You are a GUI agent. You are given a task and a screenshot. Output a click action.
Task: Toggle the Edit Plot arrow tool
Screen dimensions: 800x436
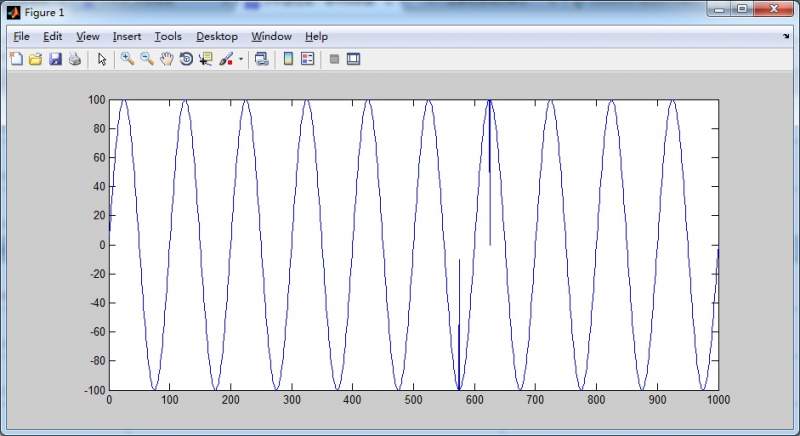pyautogui.click(x=101, y=59)
